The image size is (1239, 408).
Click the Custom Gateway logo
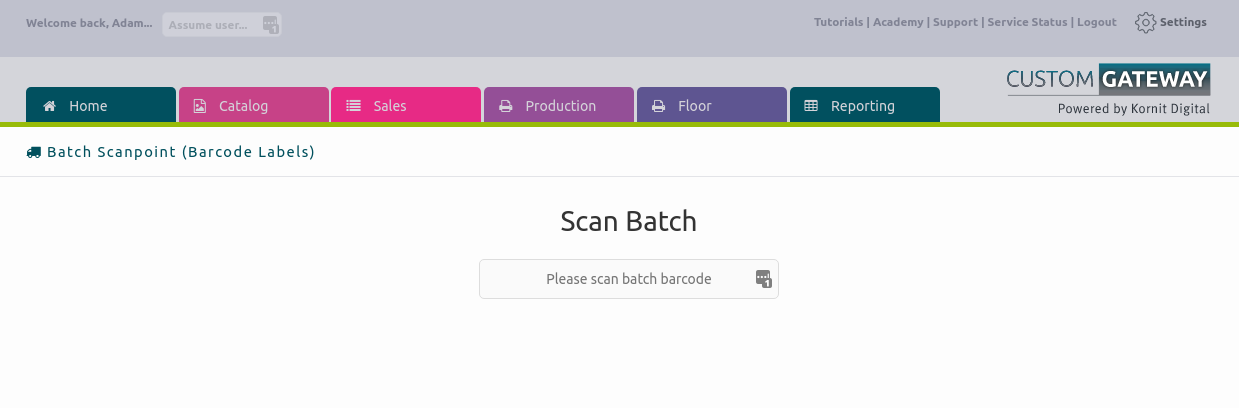[1108, 80]
